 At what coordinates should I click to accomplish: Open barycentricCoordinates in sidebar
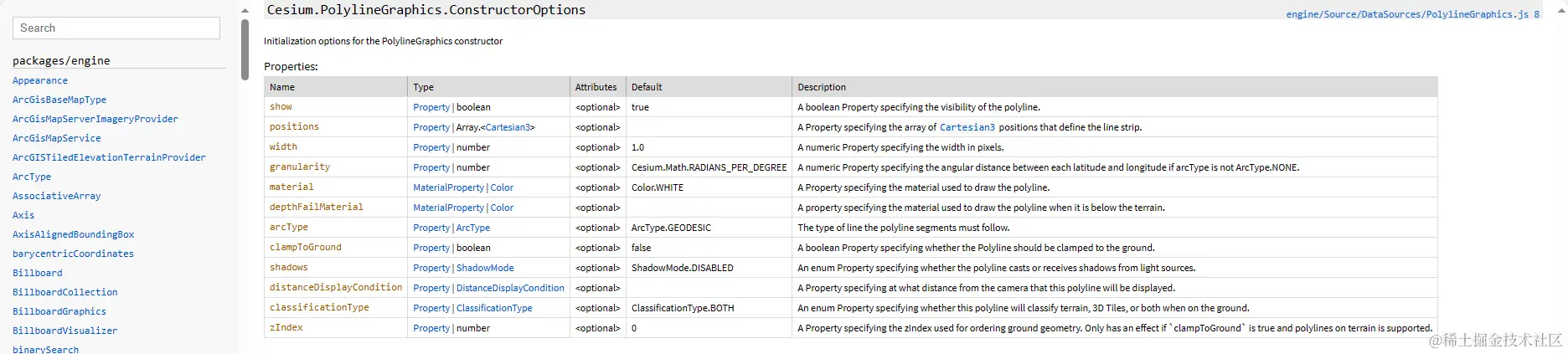point(74,254)
